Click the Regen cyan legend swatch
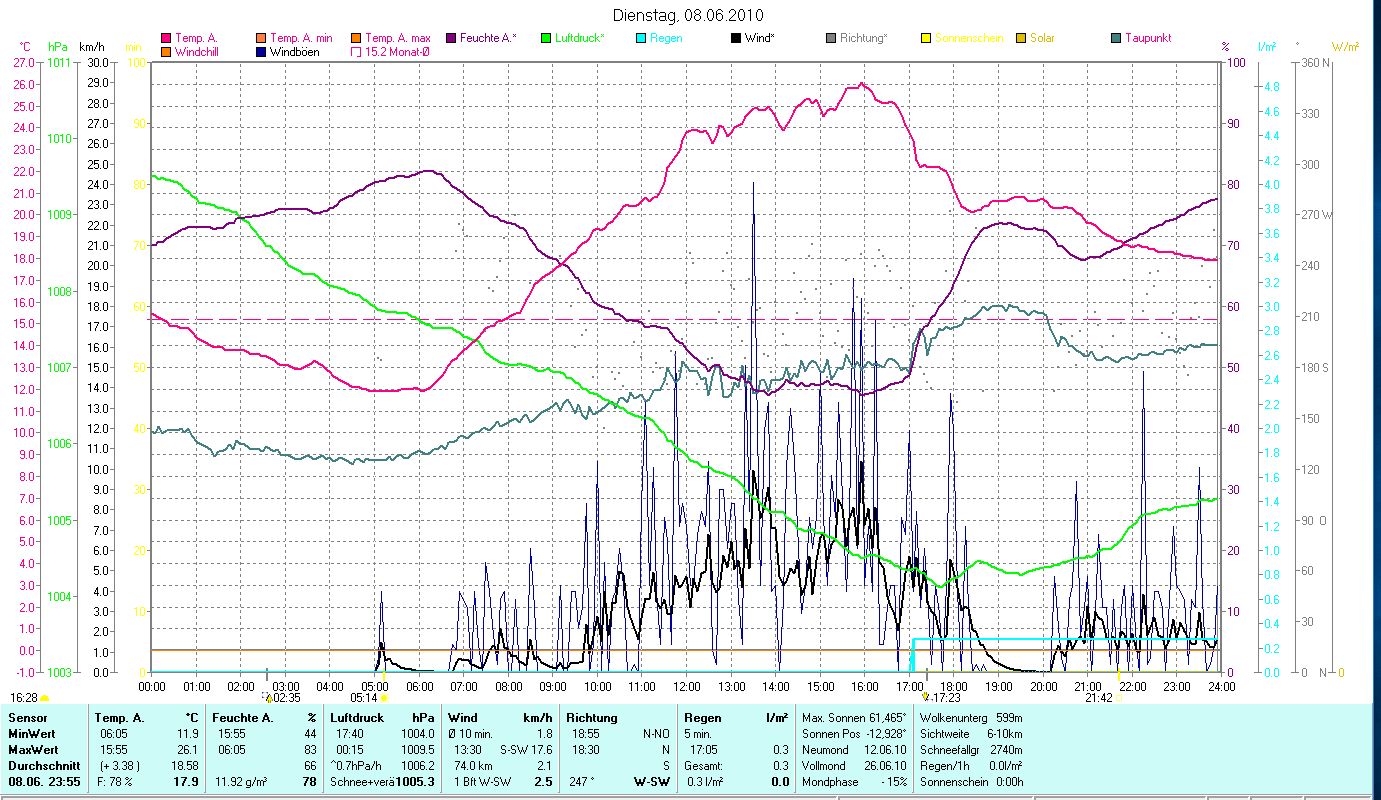Screen dimensions: 1381x800 tap(641, 38)
